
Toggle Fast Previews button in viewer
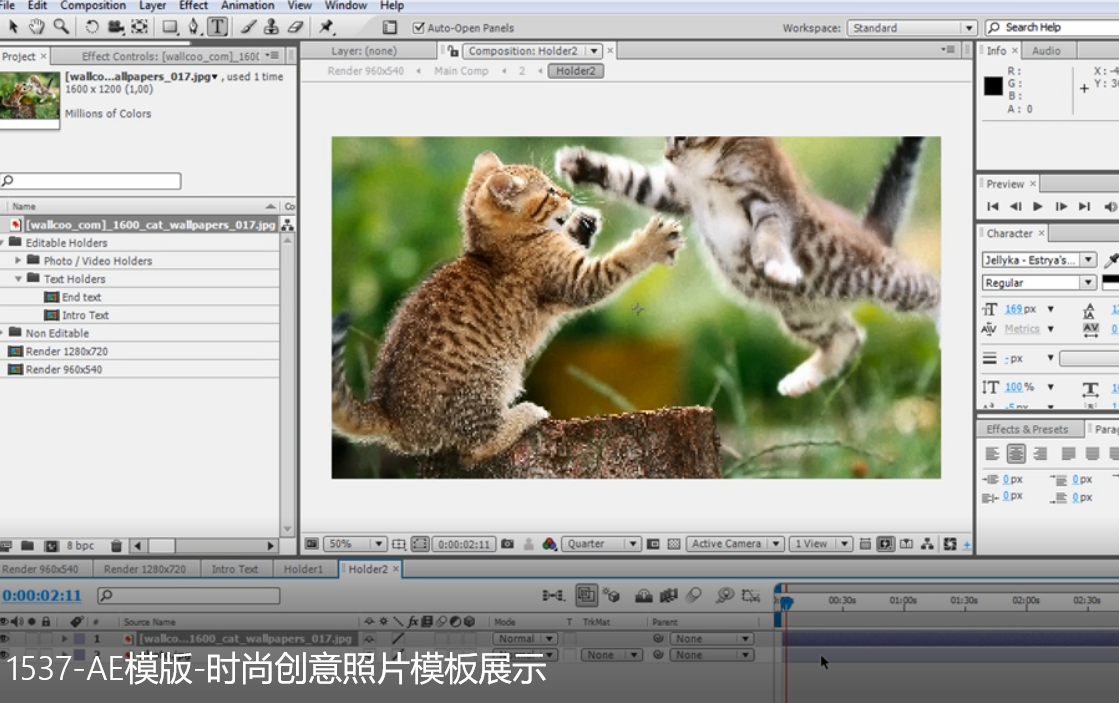click(886, 544)
